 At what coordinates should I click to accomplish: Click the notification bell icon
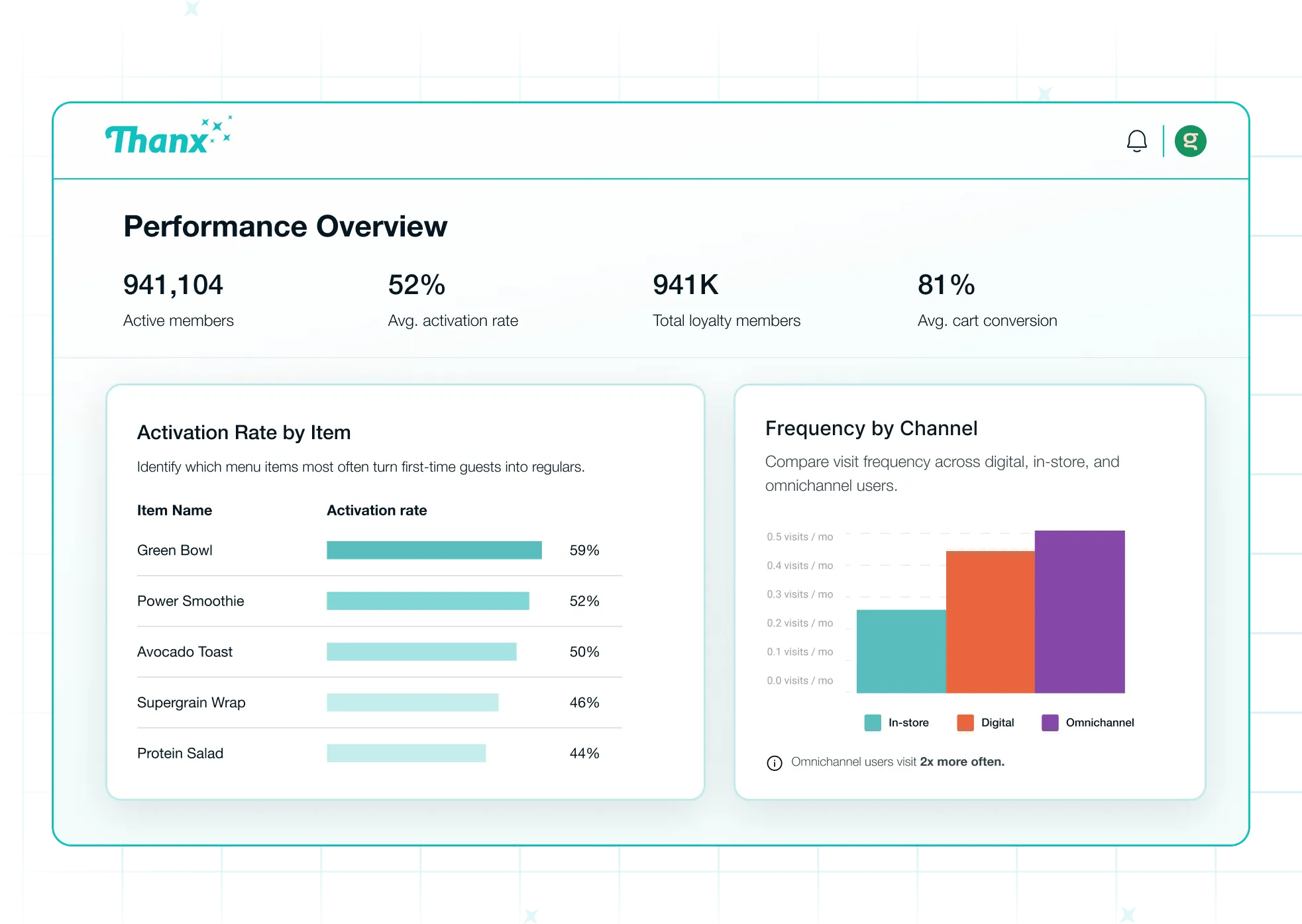click(1136, 141)
